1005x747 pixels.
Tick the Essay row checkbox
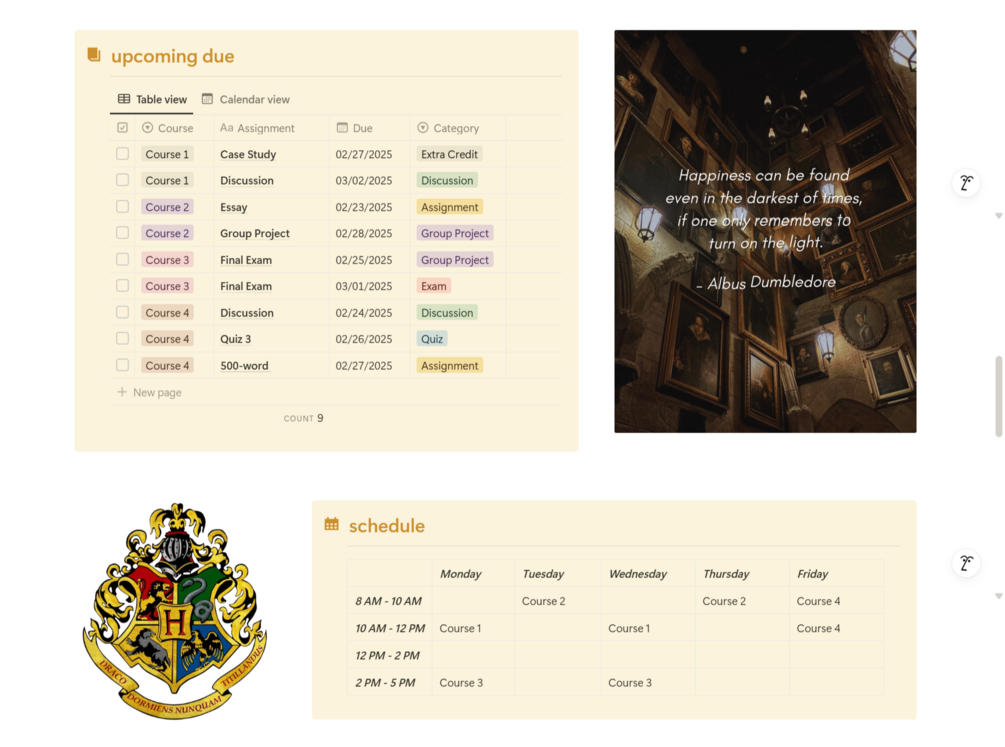pyautogui.click(x=122, y=206)
